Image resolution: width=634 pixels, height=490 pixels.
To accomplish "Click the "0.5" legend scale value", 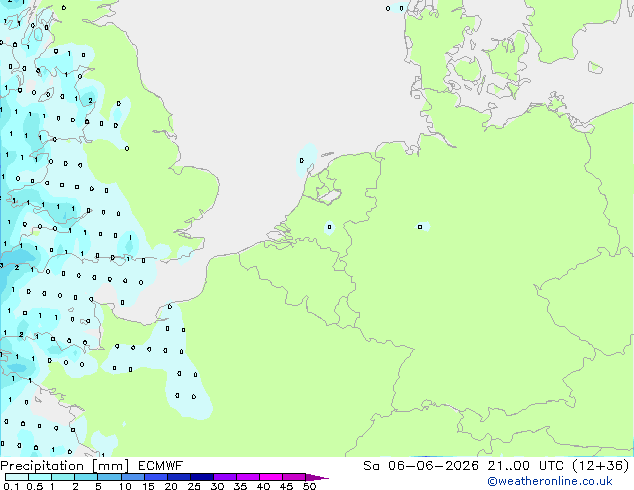I will point(35,486).
